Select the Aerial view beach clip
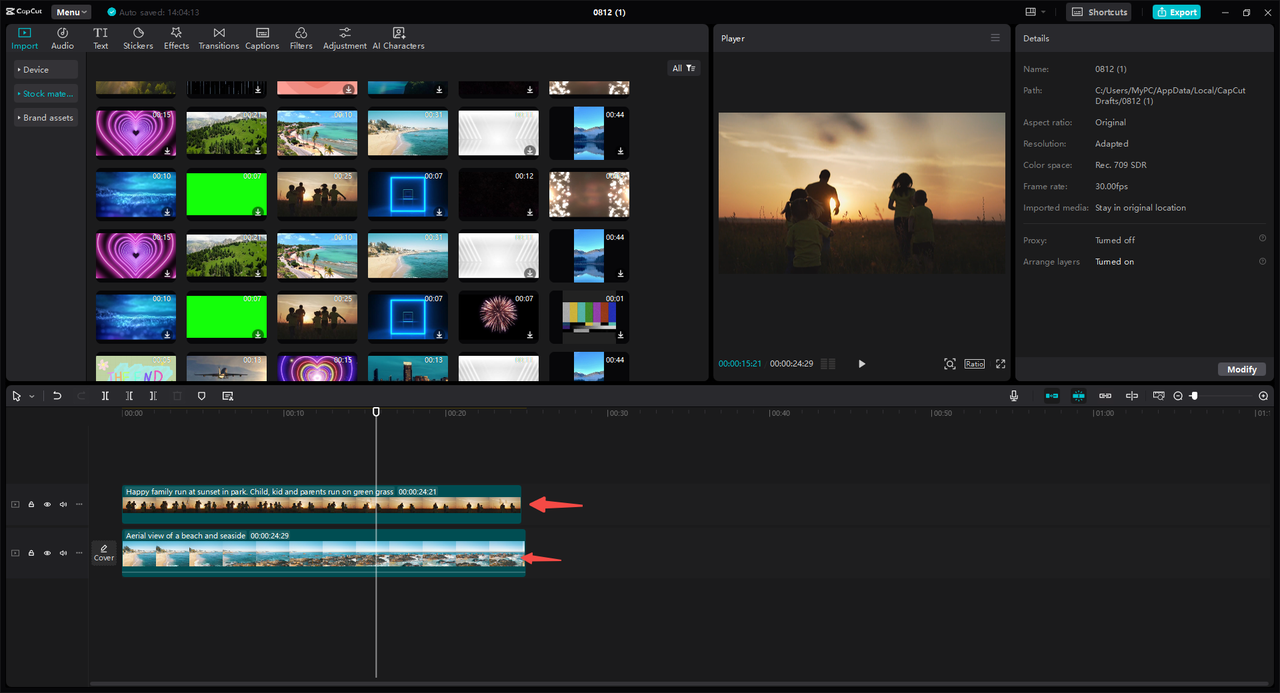This screenshot has width=1280, height=693. click(323, 553)
